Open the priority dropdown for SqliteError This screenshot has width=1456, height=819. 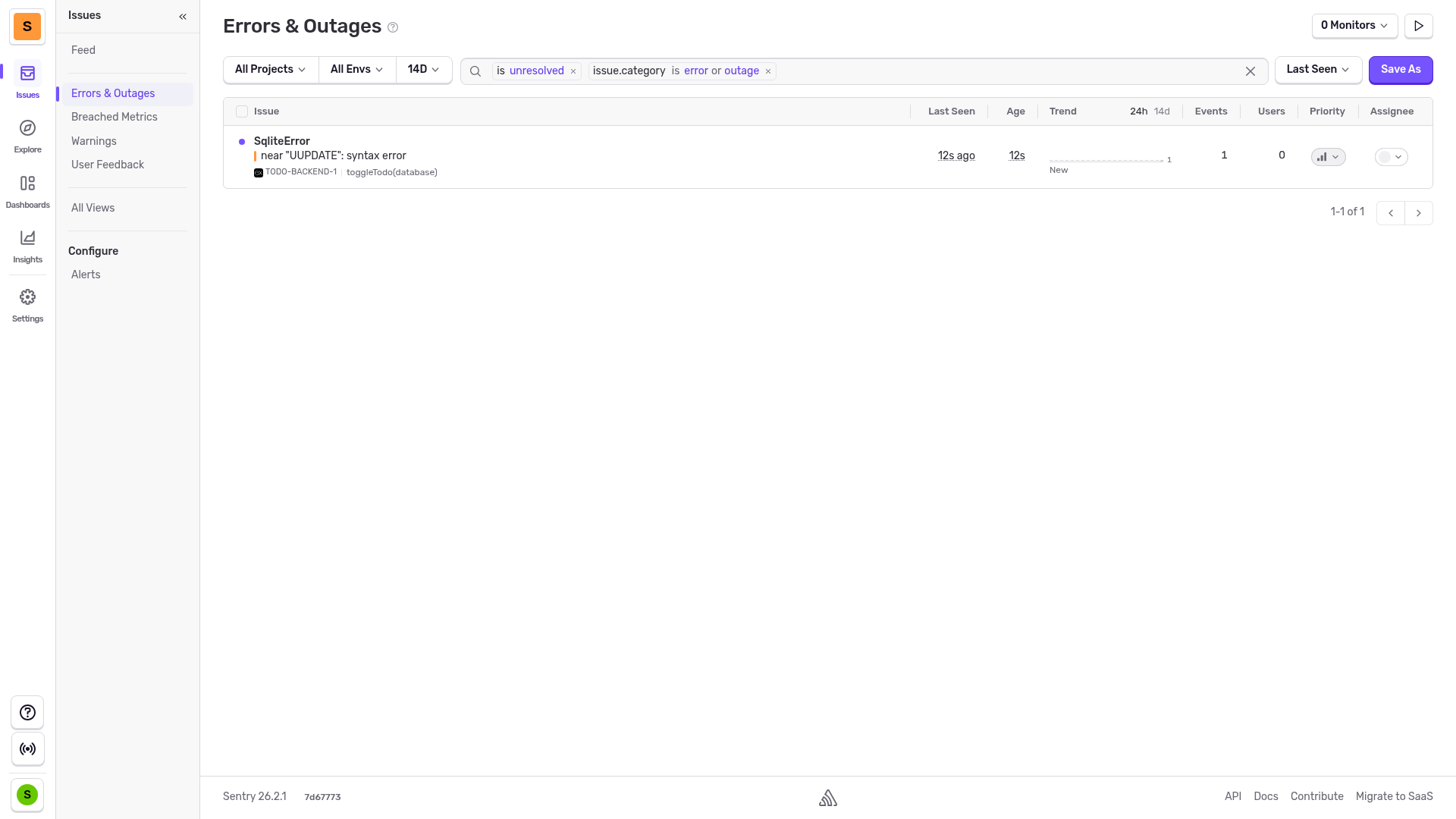point(1328,157)
